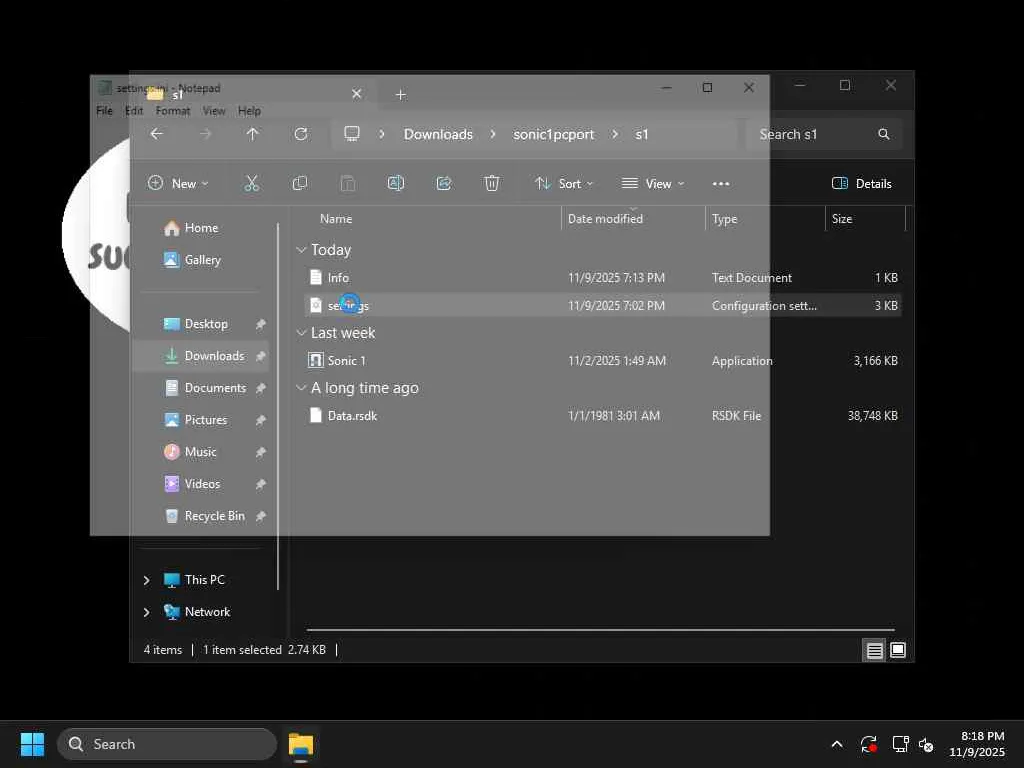Expand Network in navigation pane
1024x768 pixels.
(x=146, y=612)
